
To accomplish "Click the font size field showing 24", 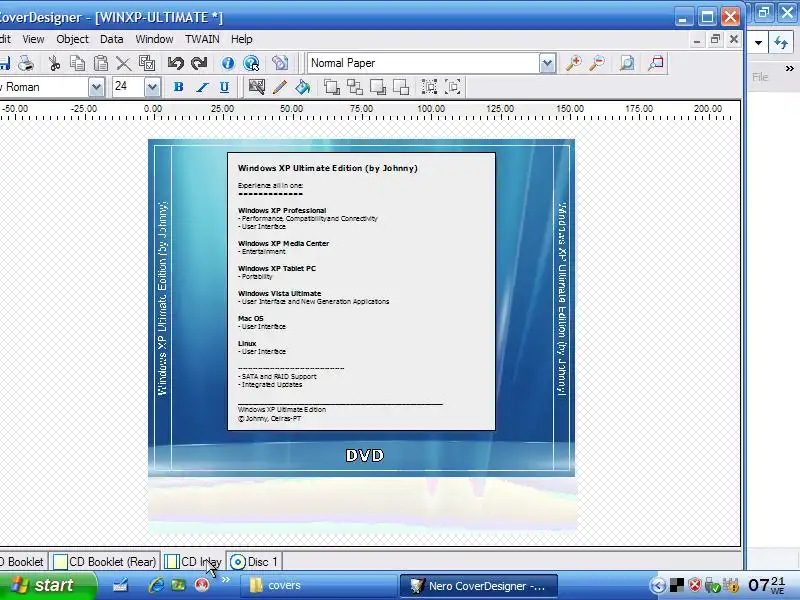I will [129, 87].
